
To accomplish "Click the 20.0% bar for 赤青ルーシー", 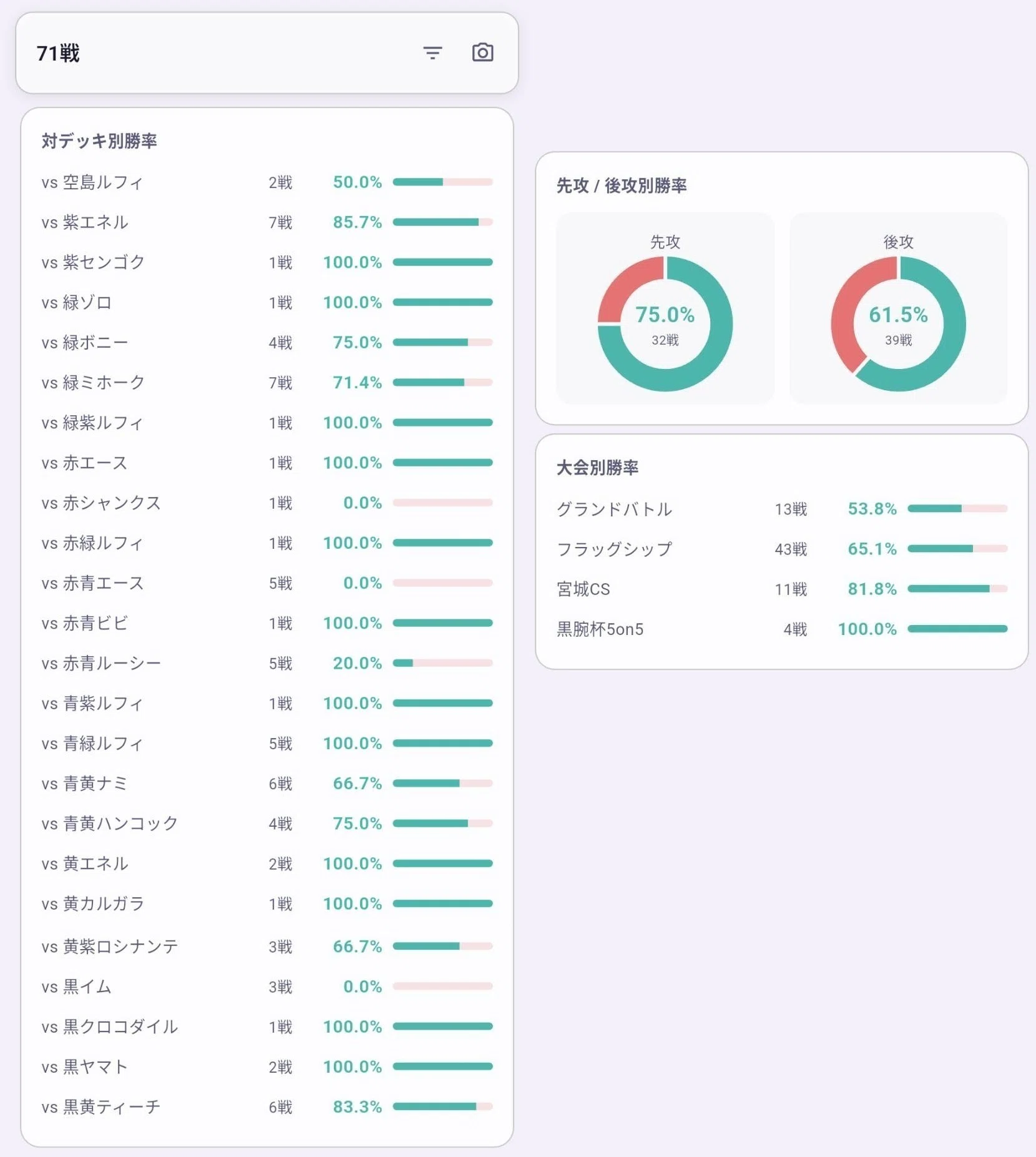I will (x=442, y=663).
